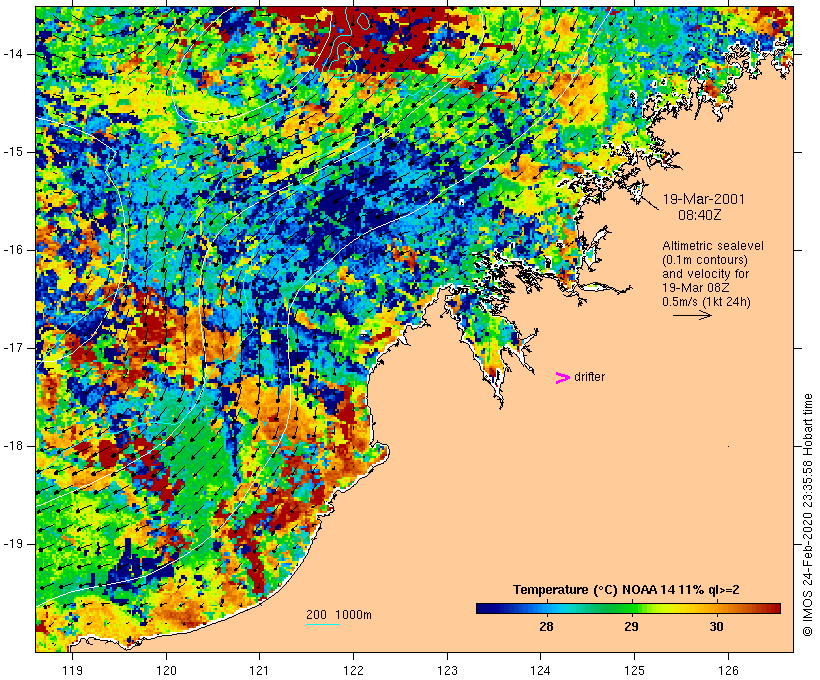Click the 122 longitude axis label

coord(354,670)
